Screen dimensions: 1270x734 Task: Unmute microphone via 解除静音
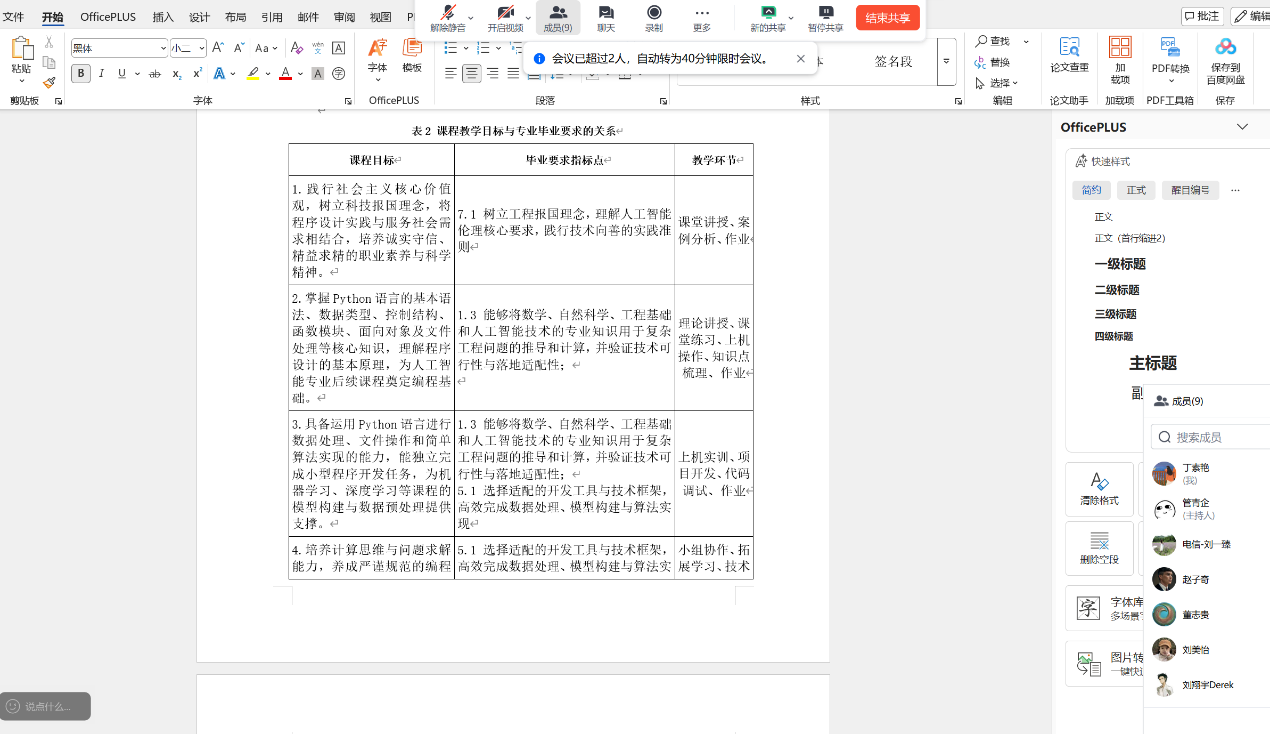coord(447,18)
